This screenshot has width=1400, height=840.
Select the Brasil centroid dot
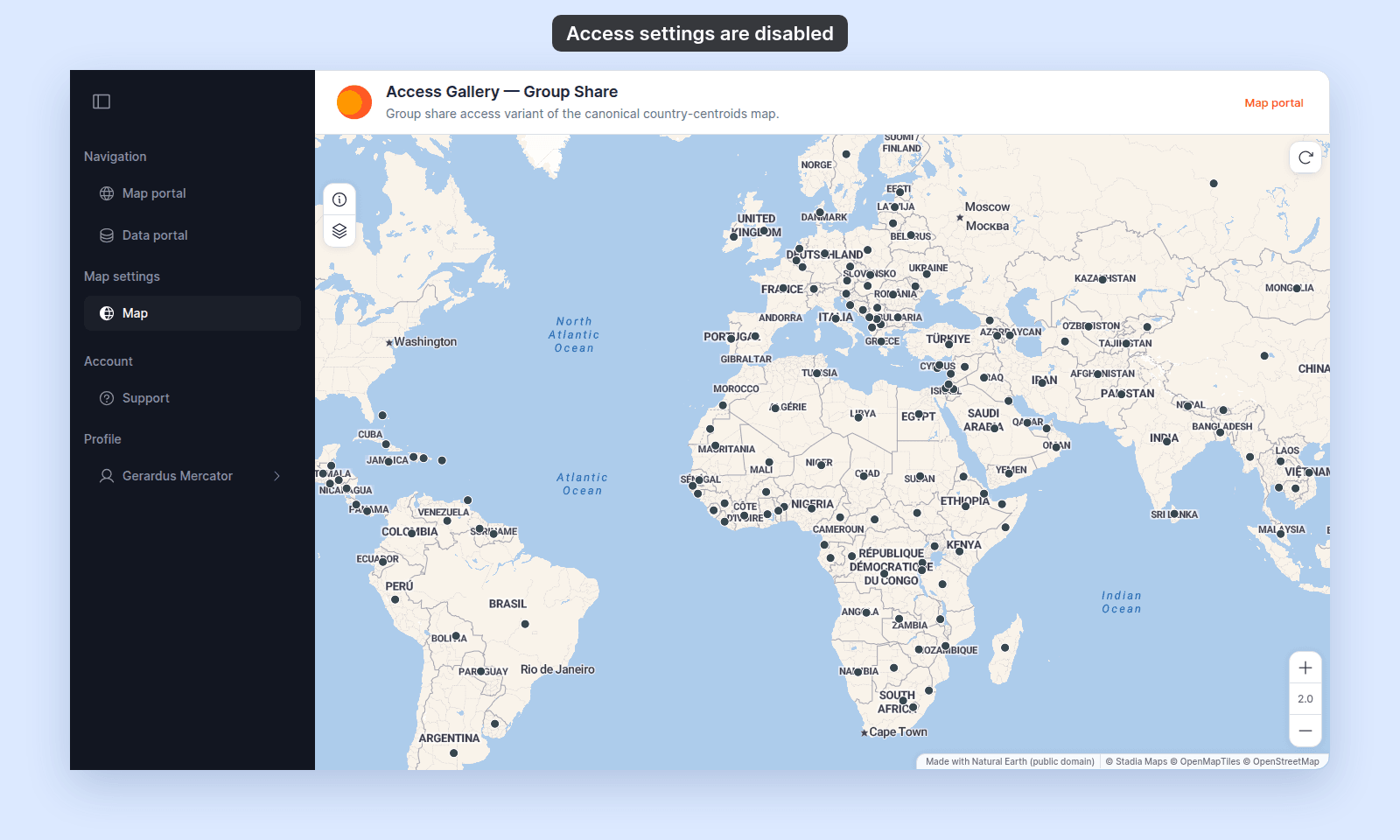pyautogui.click(x=525, y=624)
